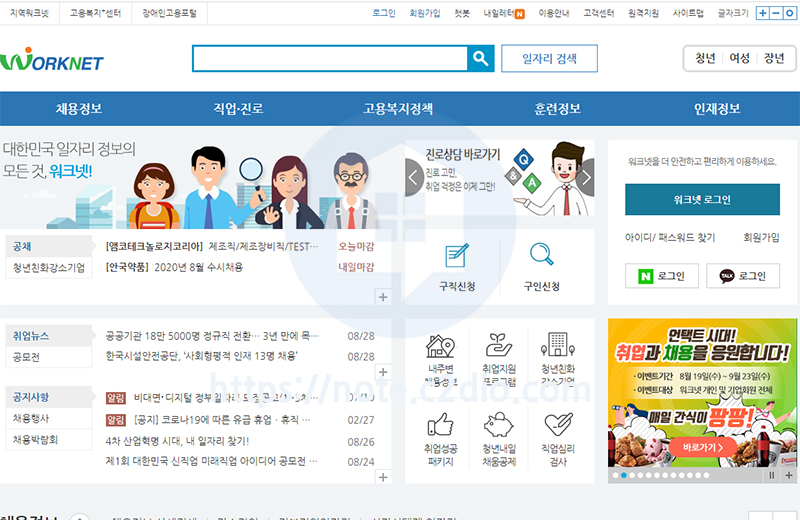Click the magnifier search button beside search box
The height and width of the screenshot is (520, 800).
(480, 59)
